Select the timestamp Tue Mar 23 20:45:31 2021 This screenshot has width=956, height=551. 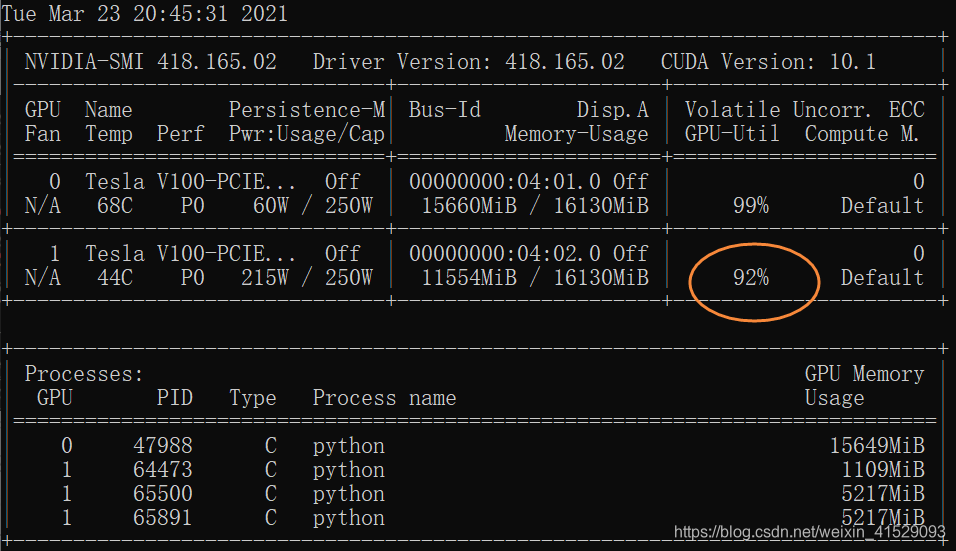tap(144, 13)
